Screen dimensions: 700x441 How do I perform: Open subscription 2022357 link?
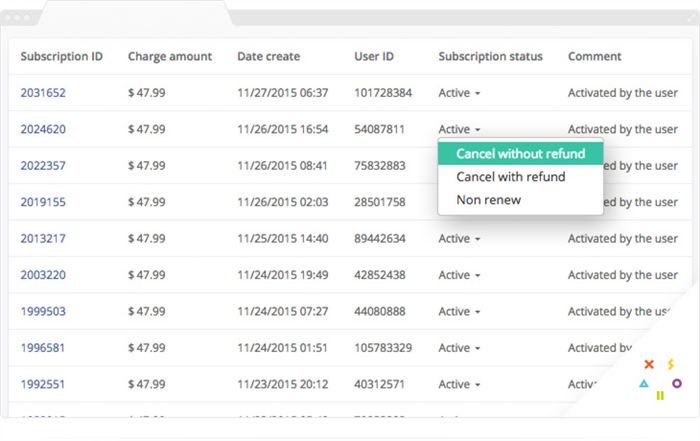pos(43,166)
